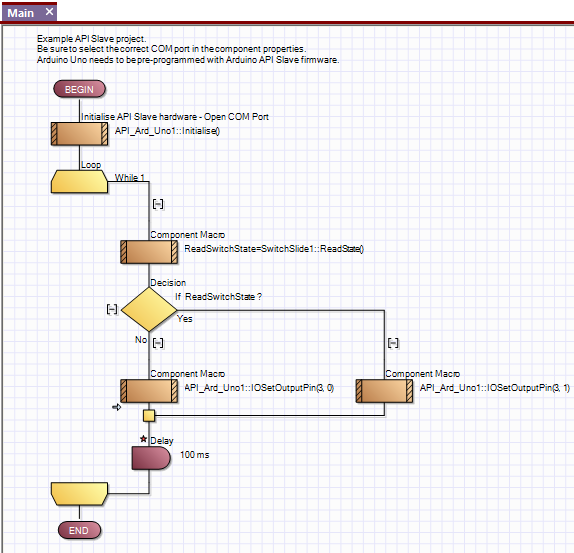Viewport: 574px width, 553px height.
Task: Select the API_Ard_Uno1::Initialise macro icon
Action: point(79,134)
